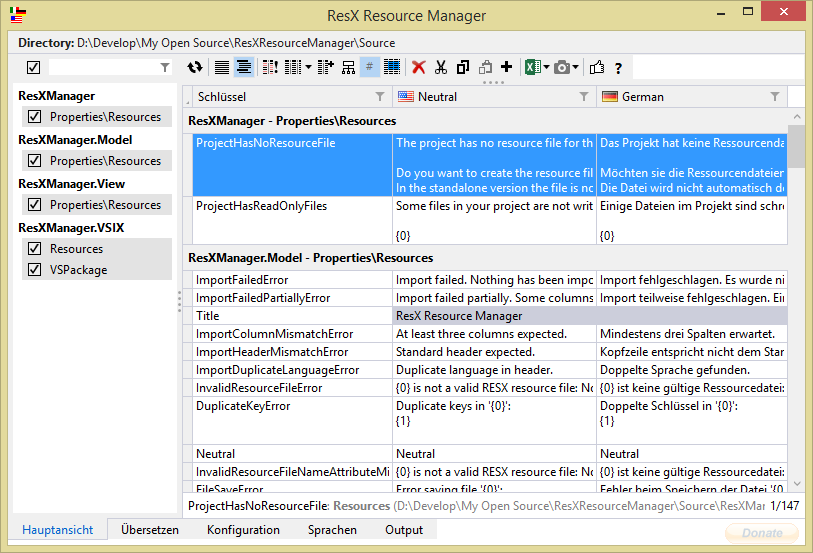
Task: Open the camera snapshot dropdown arrow
Action: coord(576,67)
